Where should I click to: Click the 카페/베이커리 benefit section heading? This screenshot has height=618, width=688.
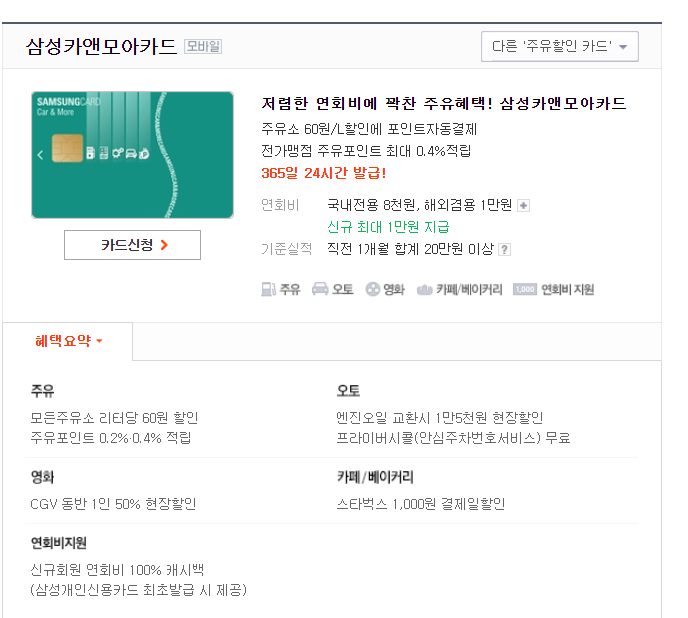pyautogui.click(x=375, y=477)
